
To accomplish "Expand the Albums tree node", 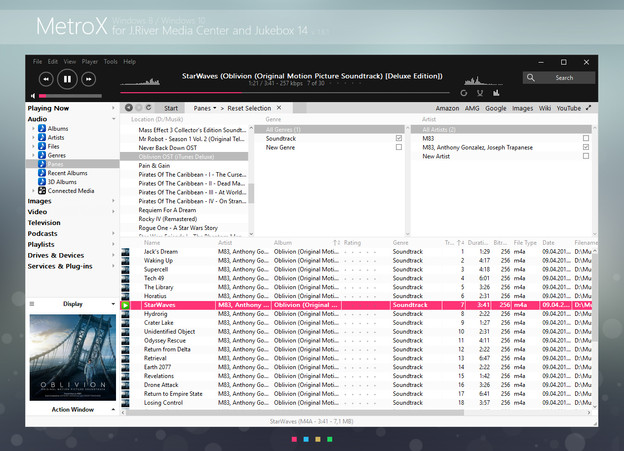I will tap(33, 128).
